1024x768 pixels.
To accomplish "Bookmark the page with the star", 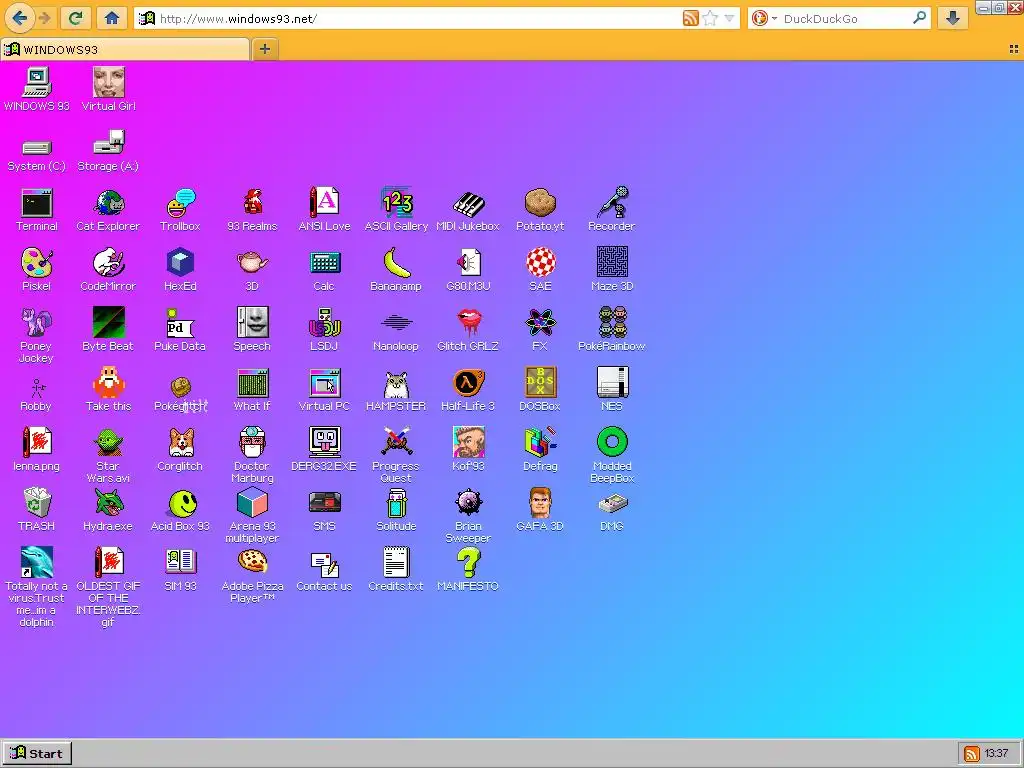I will coord(710,18).
